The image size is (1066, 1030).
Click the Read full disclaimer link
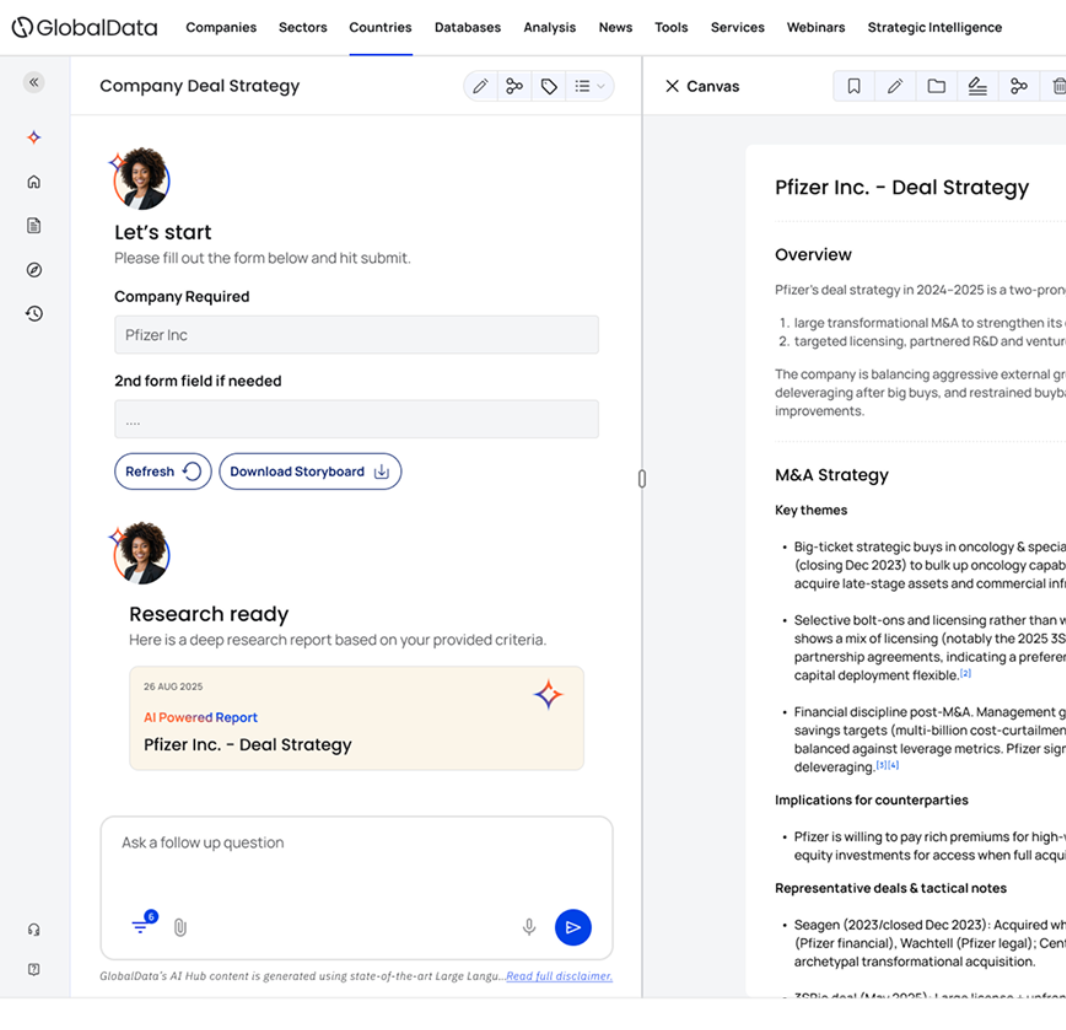pos(559,976)
